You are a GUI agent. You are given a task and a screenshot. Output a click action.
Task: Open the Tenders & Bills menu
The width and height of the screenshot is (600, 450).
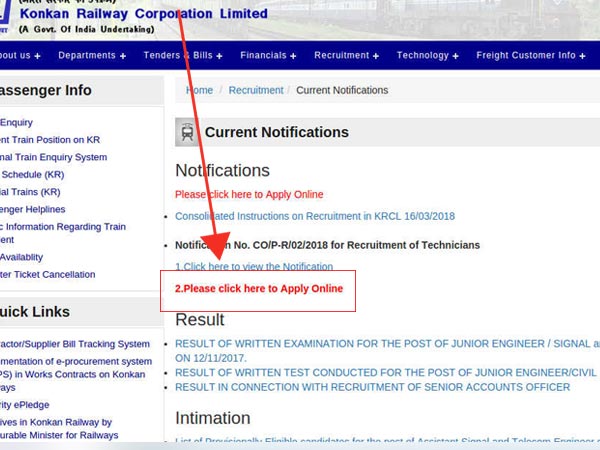(x=183, y=55)
